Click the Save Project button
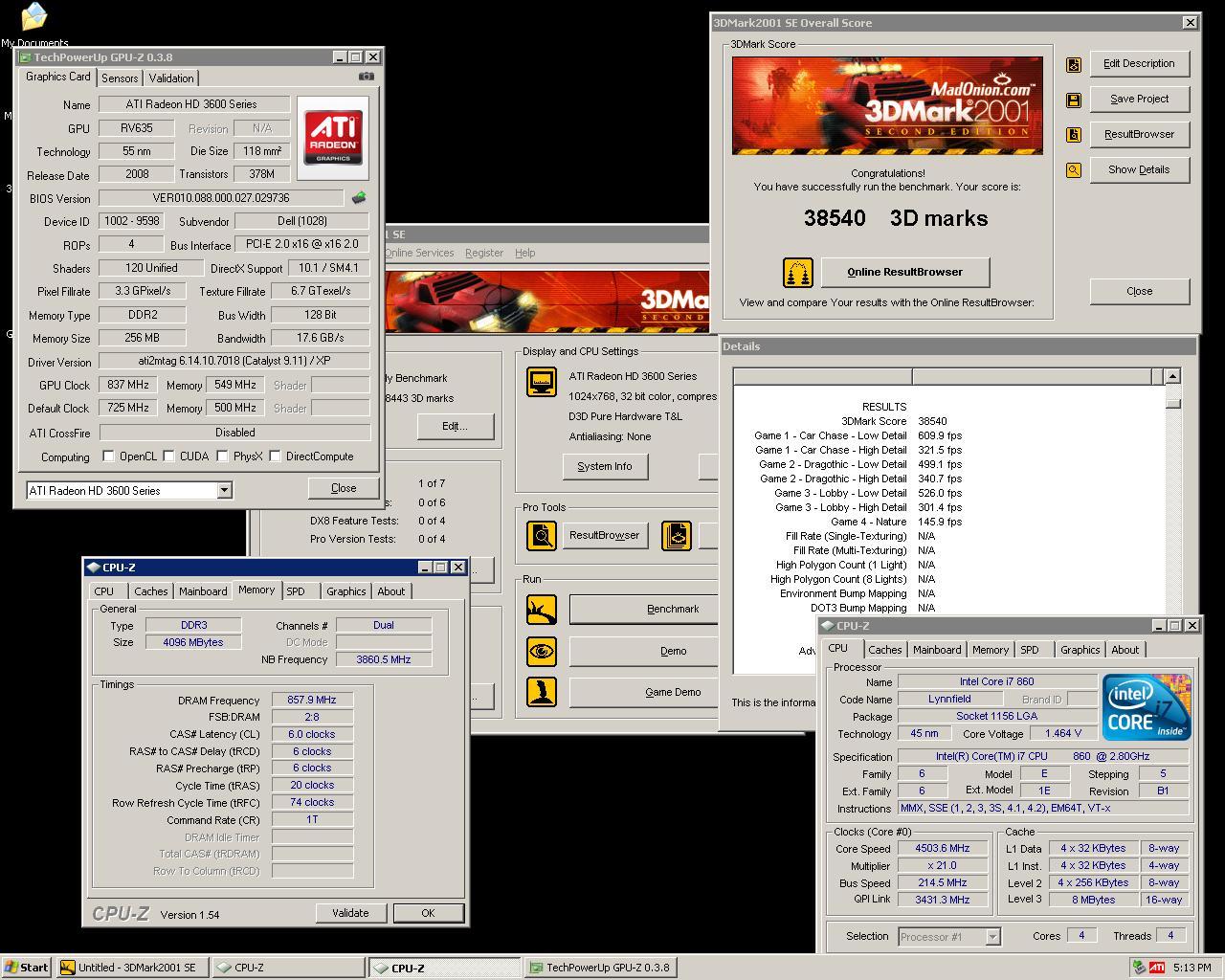 click(1139, 100)
